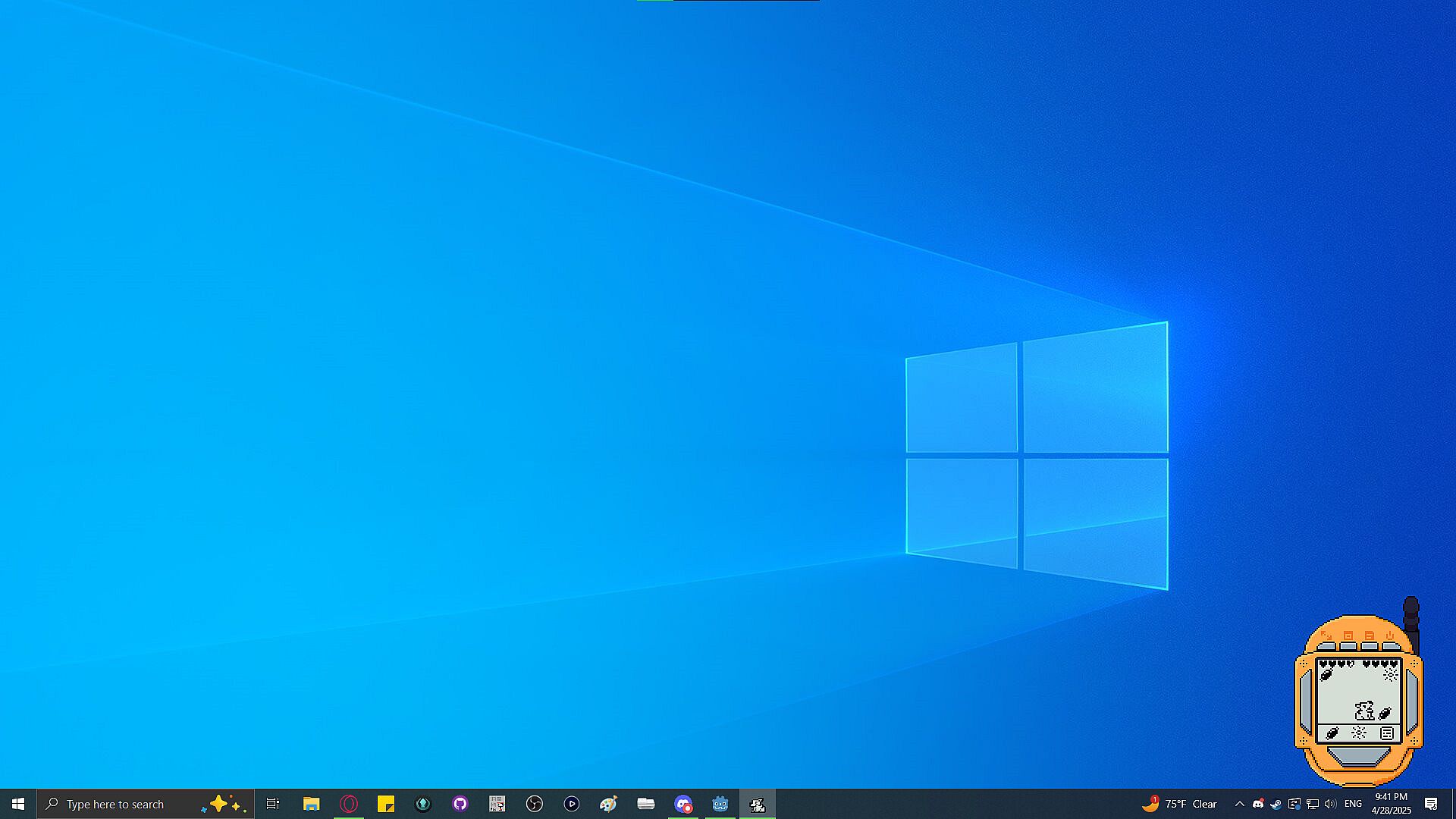Click the sun/light icon on the pet device's bottom row
The height and width of the screenshot is (819, 1456).
pyautogui.click(x=1359, y=733)
